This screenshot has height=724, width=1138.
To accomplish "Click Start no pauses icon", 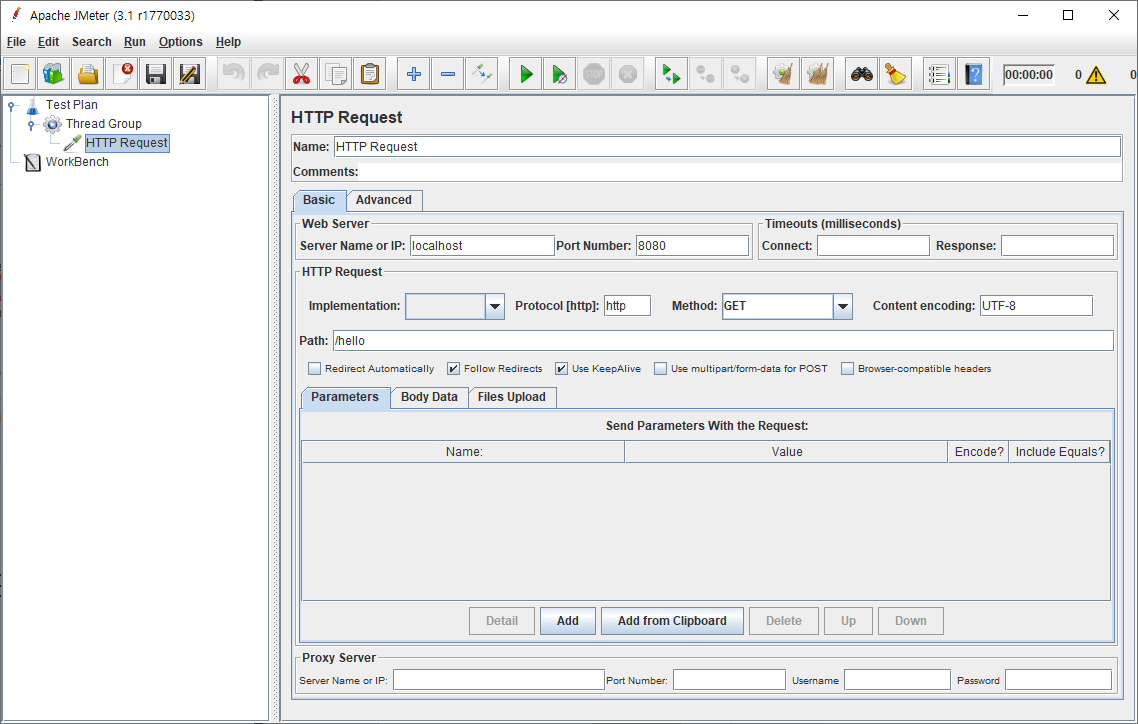I will tap(560, 74).
